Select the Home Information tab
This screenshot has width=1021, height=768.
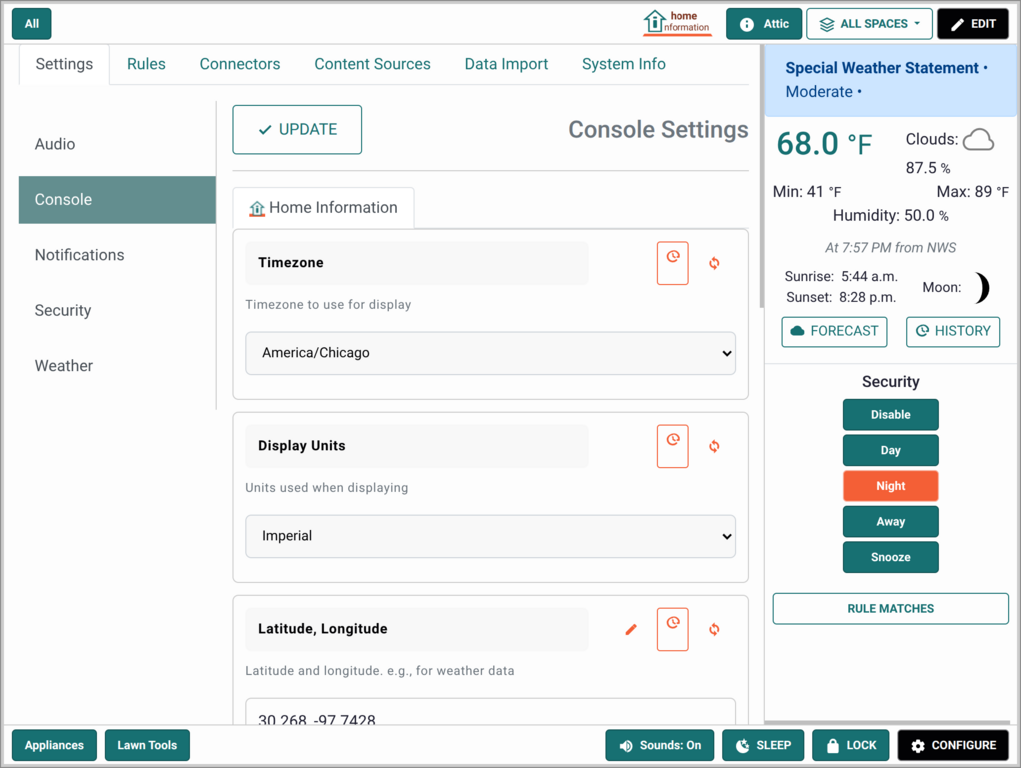(323, 208)
